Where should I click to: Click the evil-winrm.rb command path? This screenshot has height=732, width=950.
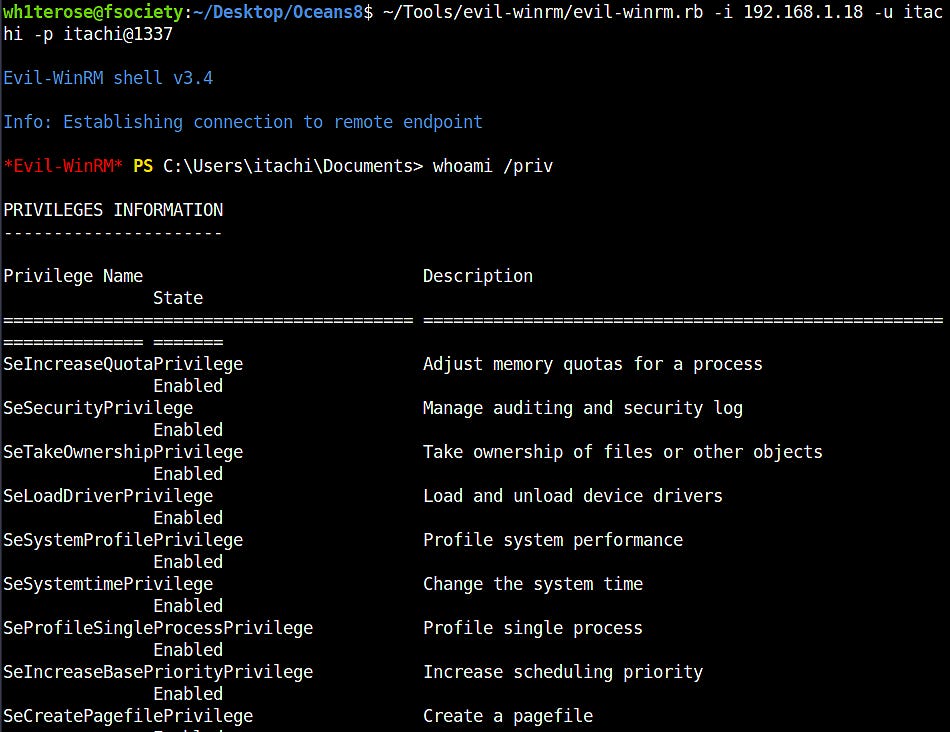[x=543, y=12]
